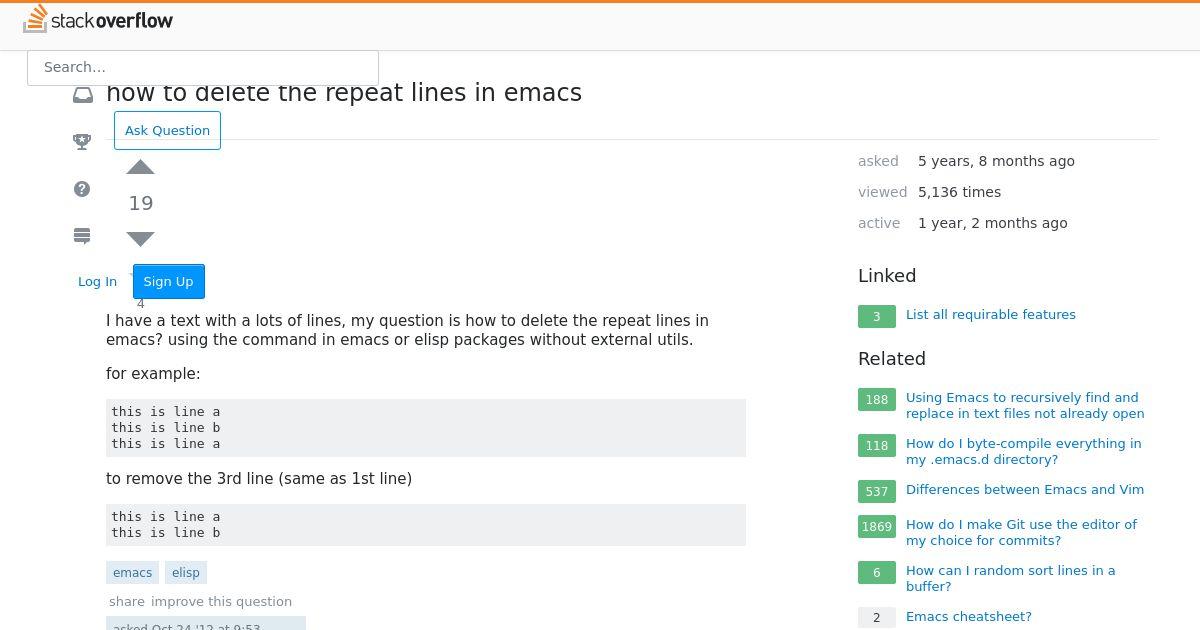This screenshot has width=1200, height=630.
Task: Open the help question-mark icon
Action: (83, 189)
